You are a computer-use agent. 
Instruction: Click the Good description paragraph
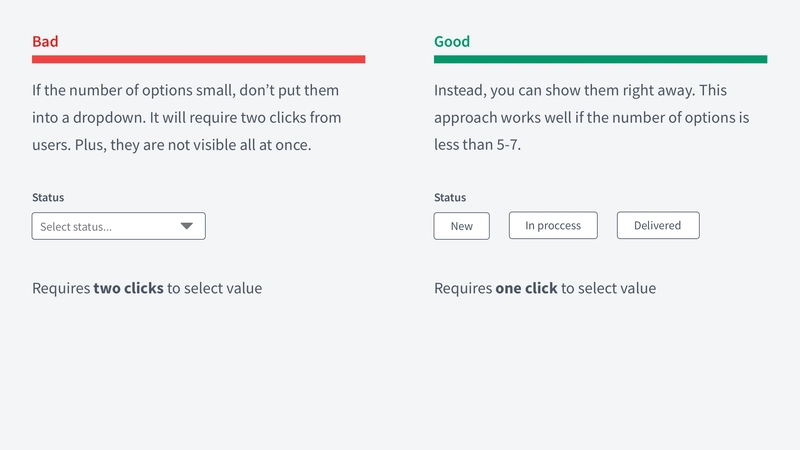click(x=592, y=117)
